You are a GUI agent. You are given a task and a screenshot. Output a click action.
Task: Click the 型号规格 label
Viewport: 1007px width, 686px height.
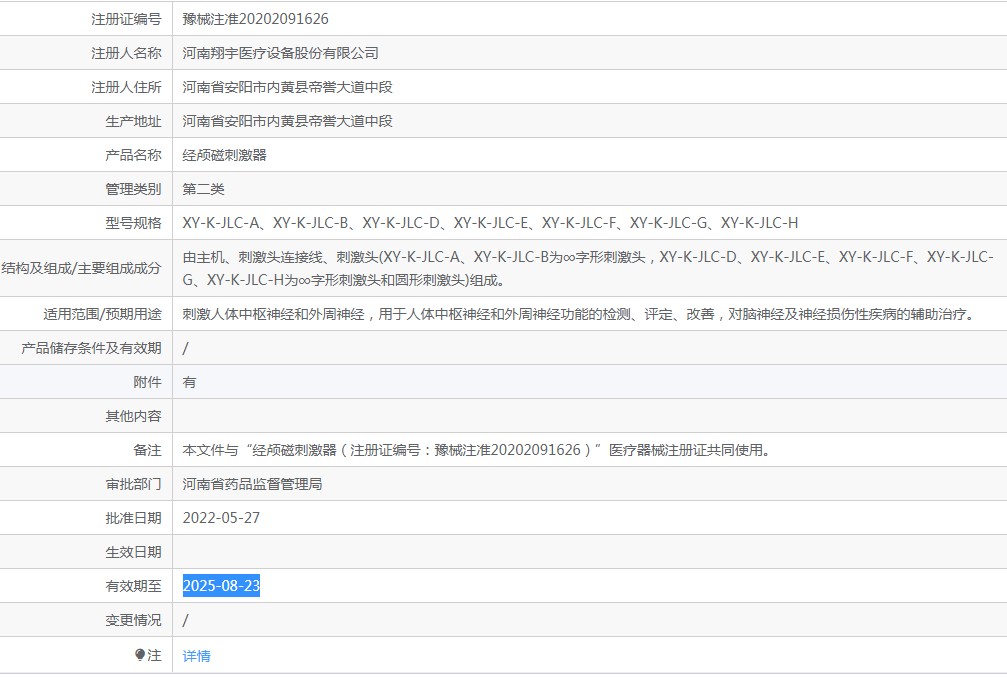pos(134,224)
